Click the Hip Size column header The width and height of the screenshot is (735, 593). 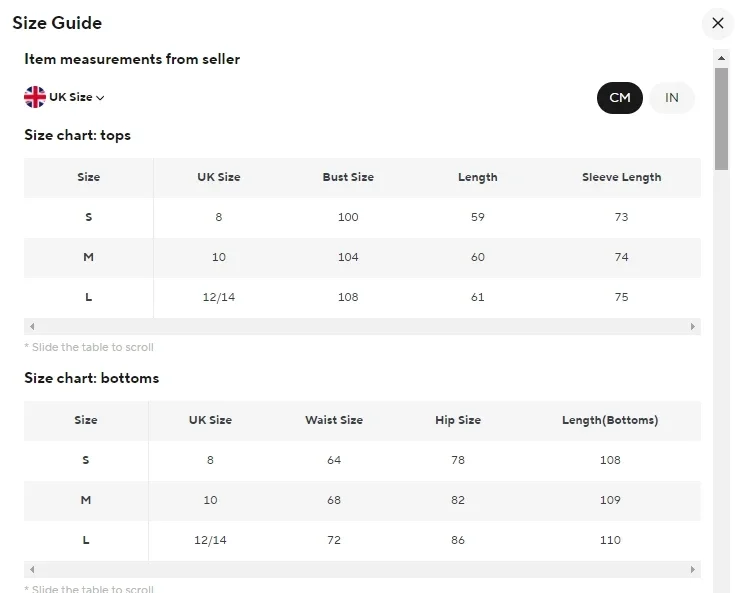(x=458, y=420)
